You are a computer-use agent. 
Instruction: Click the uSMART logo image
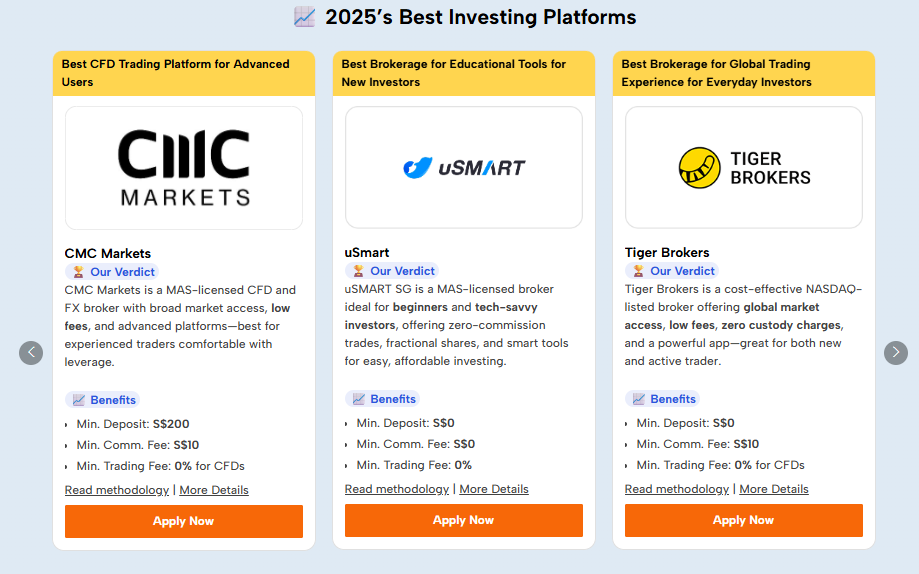point(464,167)
